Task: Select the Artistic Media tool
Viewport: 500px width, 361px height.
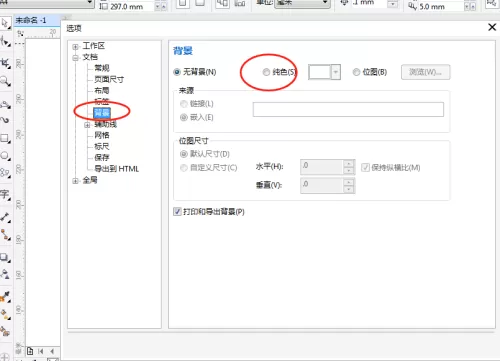Action: (x=5, y=119)
